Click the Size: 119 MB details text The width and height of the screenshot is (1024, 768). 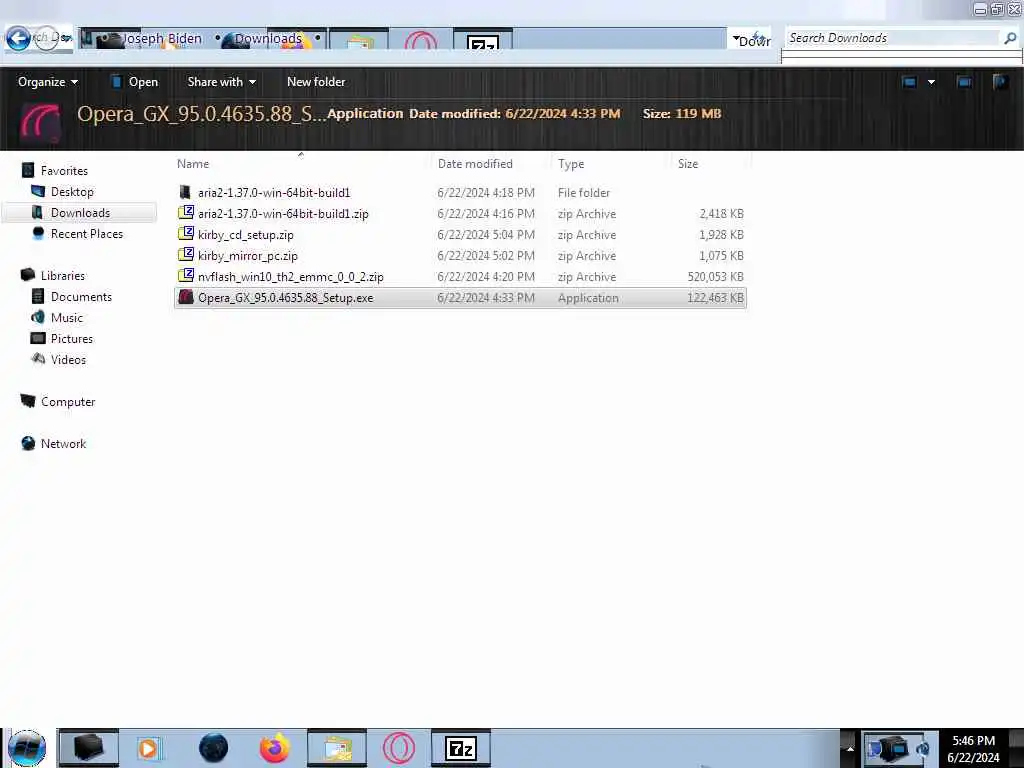[x=682, y=113]
